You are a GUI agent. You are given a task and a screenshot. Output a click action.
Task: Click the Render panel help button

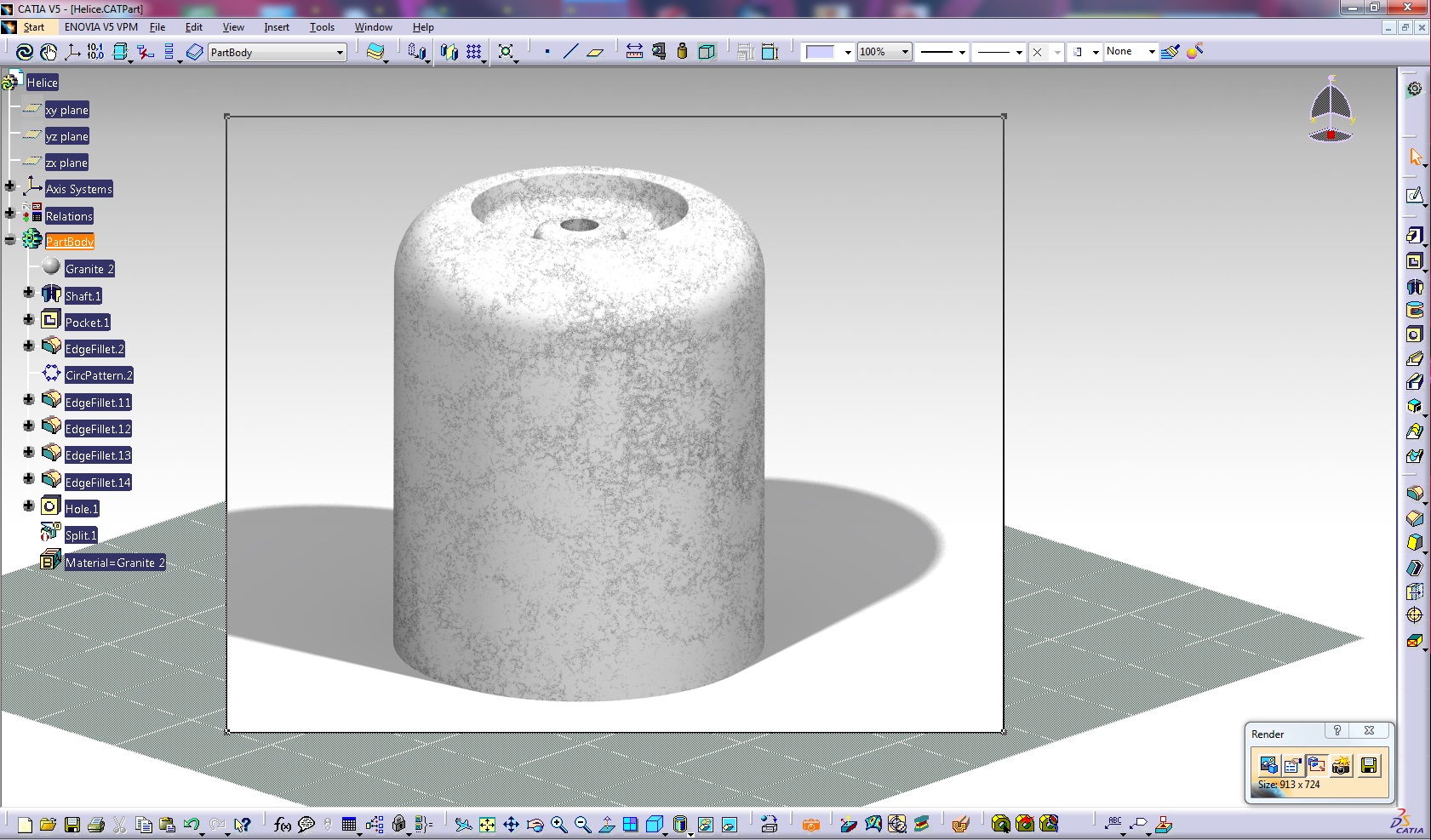click(x=1337, y=731)
